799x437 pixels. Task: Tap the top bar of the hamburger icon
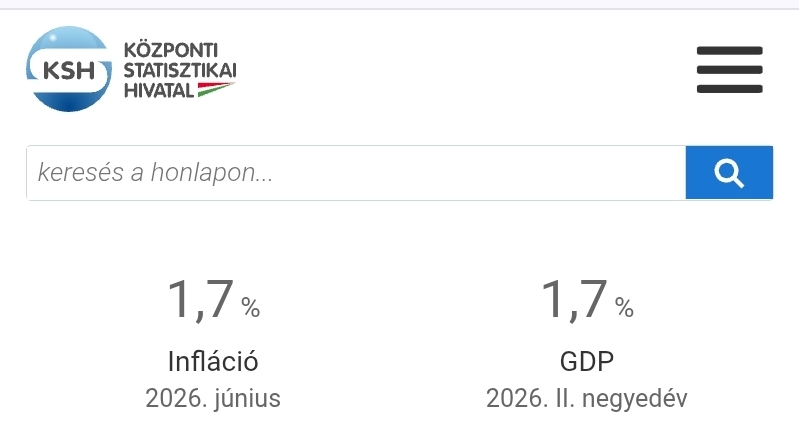pos(730,50)
